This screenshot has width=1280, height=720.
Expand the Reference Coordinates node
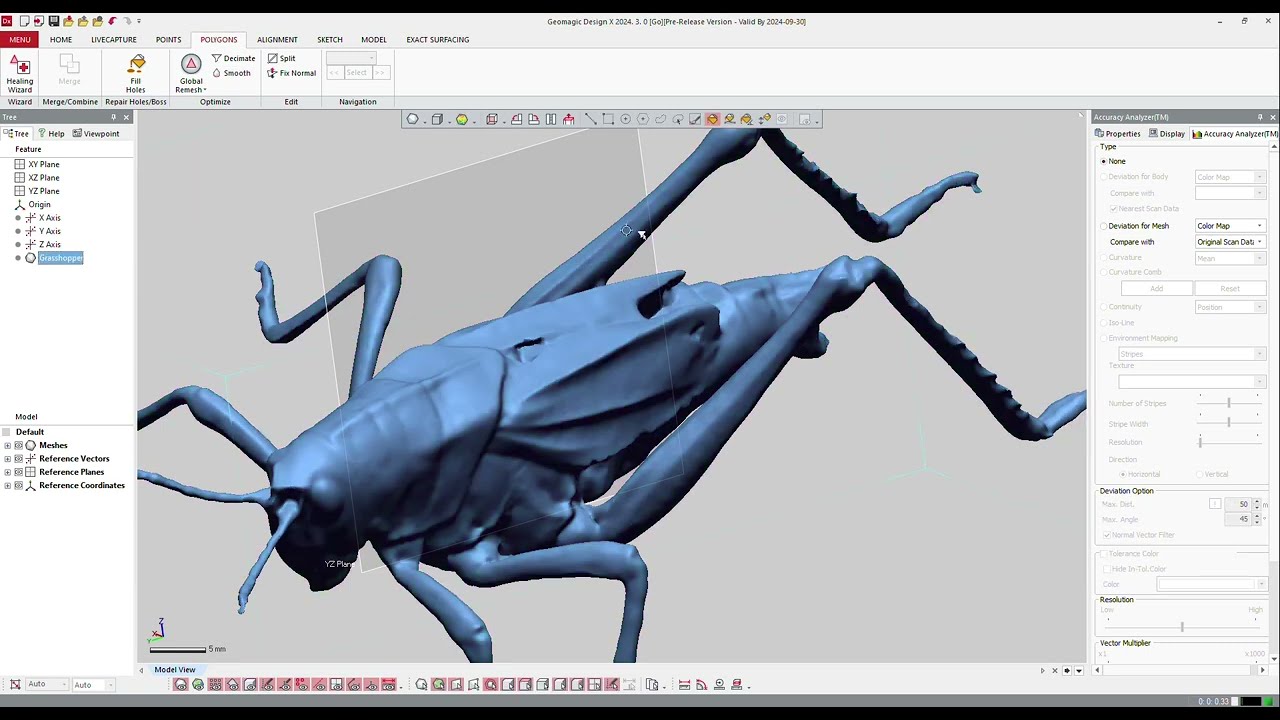[8, 486]
